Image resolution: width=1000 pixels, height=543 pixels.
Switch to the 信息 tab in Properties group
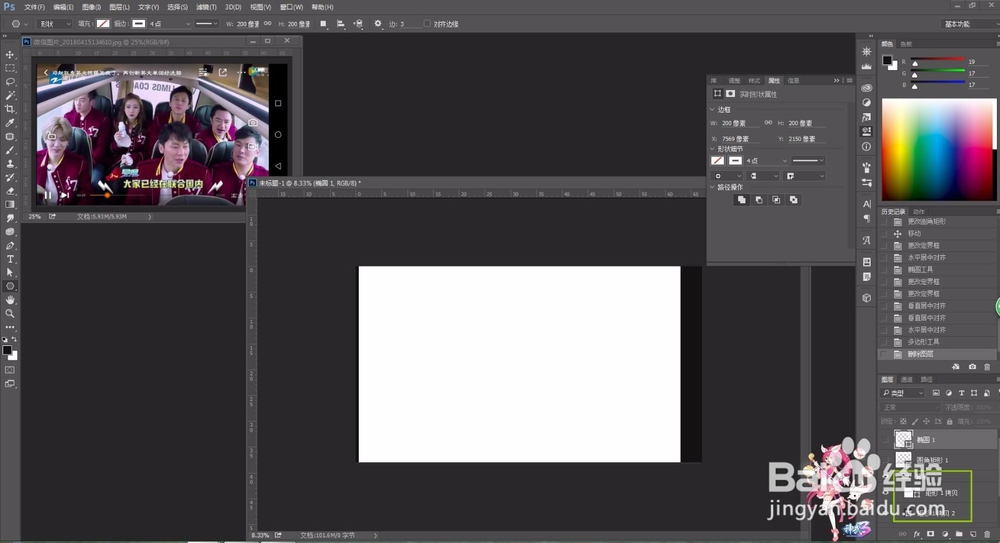tap(793, 80)
